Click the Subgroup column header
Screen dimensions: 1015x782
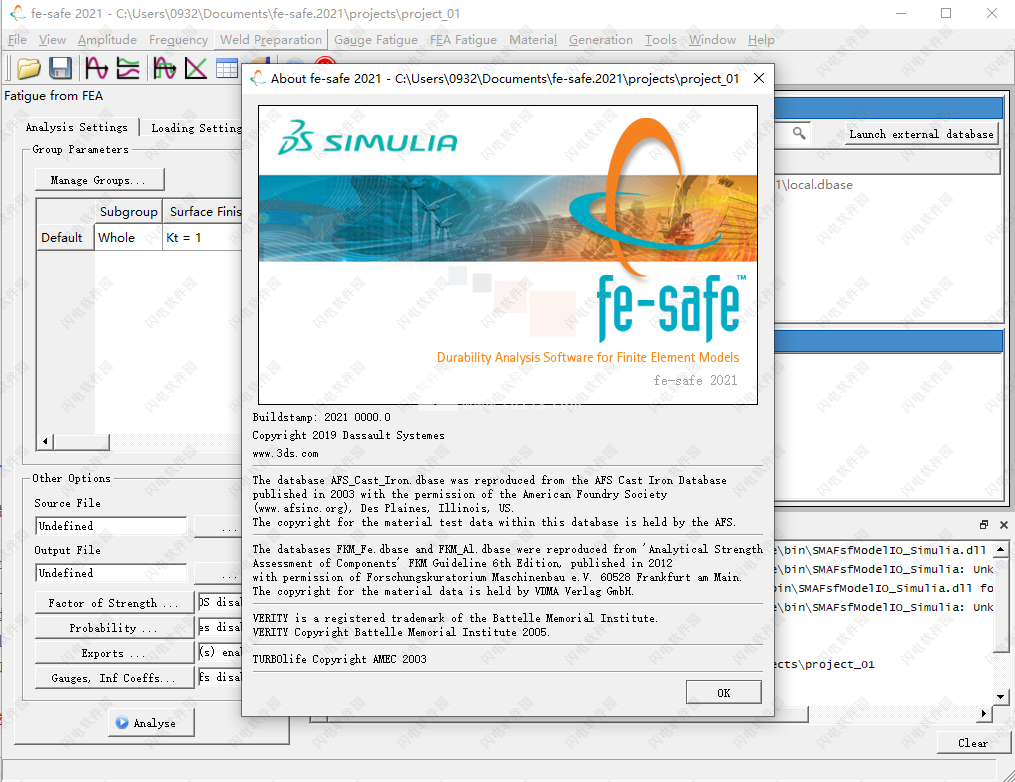pyautogui.click(x=128, y=212)
